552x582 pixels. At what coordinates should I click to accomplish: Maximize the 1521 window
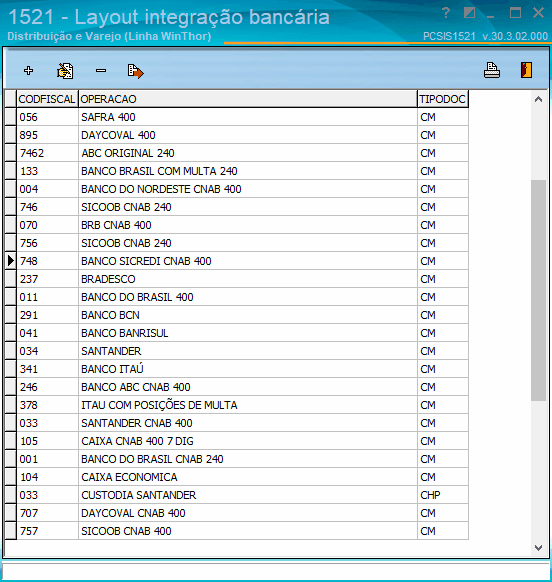click(515, 13)
